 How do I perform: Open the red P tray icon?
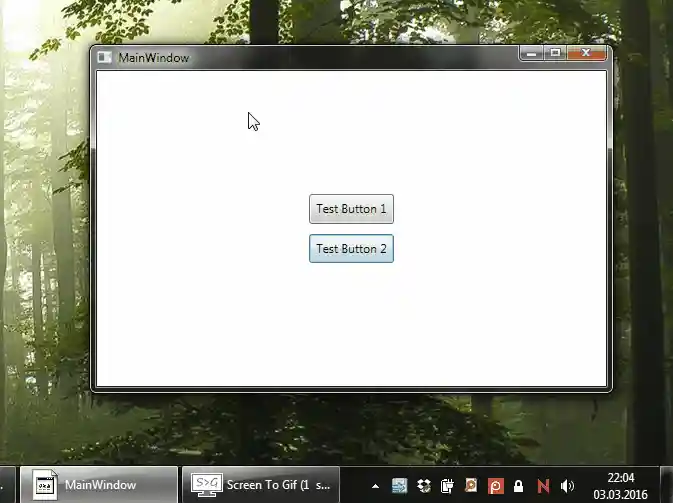coord(495,486)
